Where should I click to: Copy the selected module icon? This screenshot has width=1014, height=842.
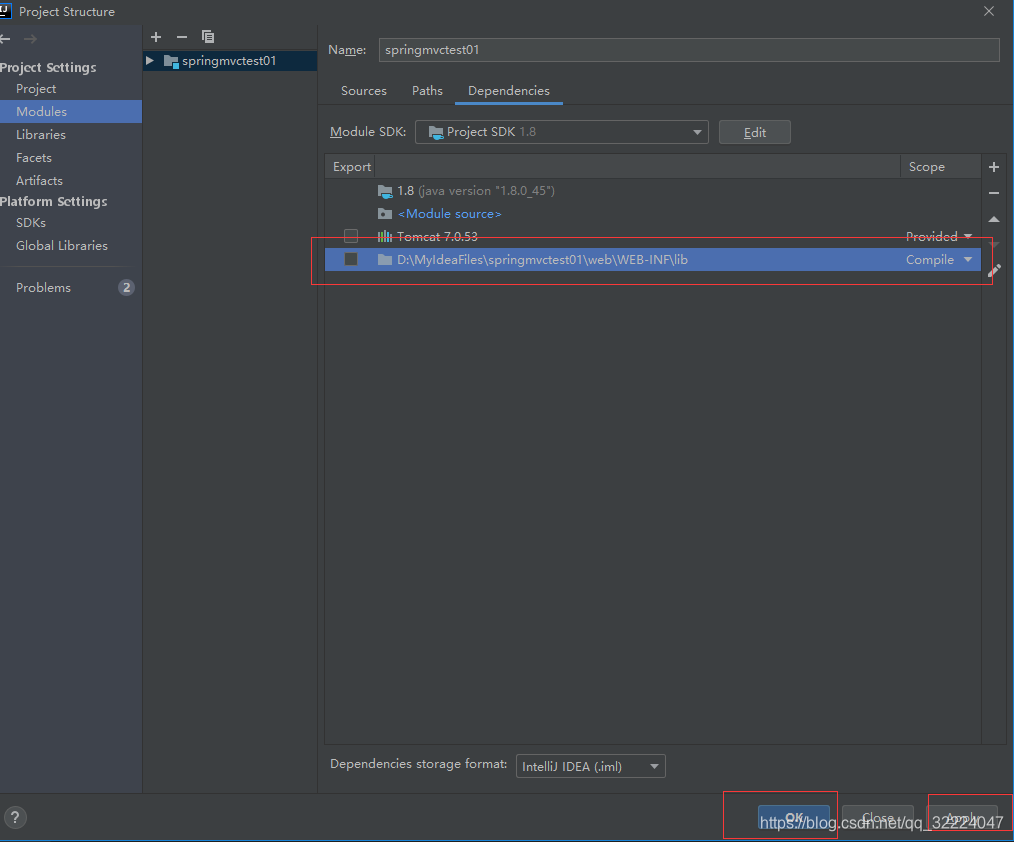pos(208,37)
